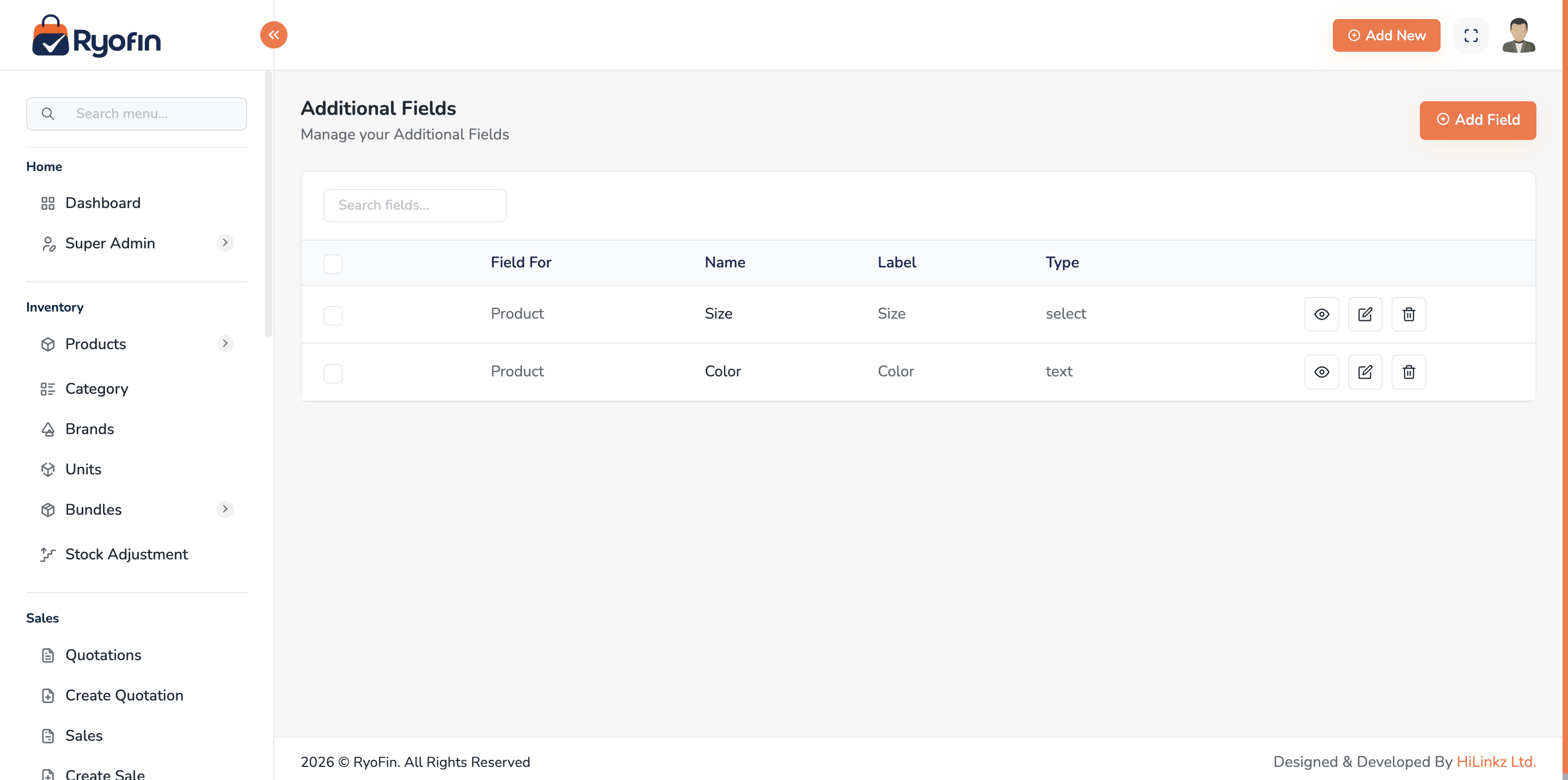Open the user profile avatar
The height and width of the screenshot is (780, 1568).
(1518, 35)
